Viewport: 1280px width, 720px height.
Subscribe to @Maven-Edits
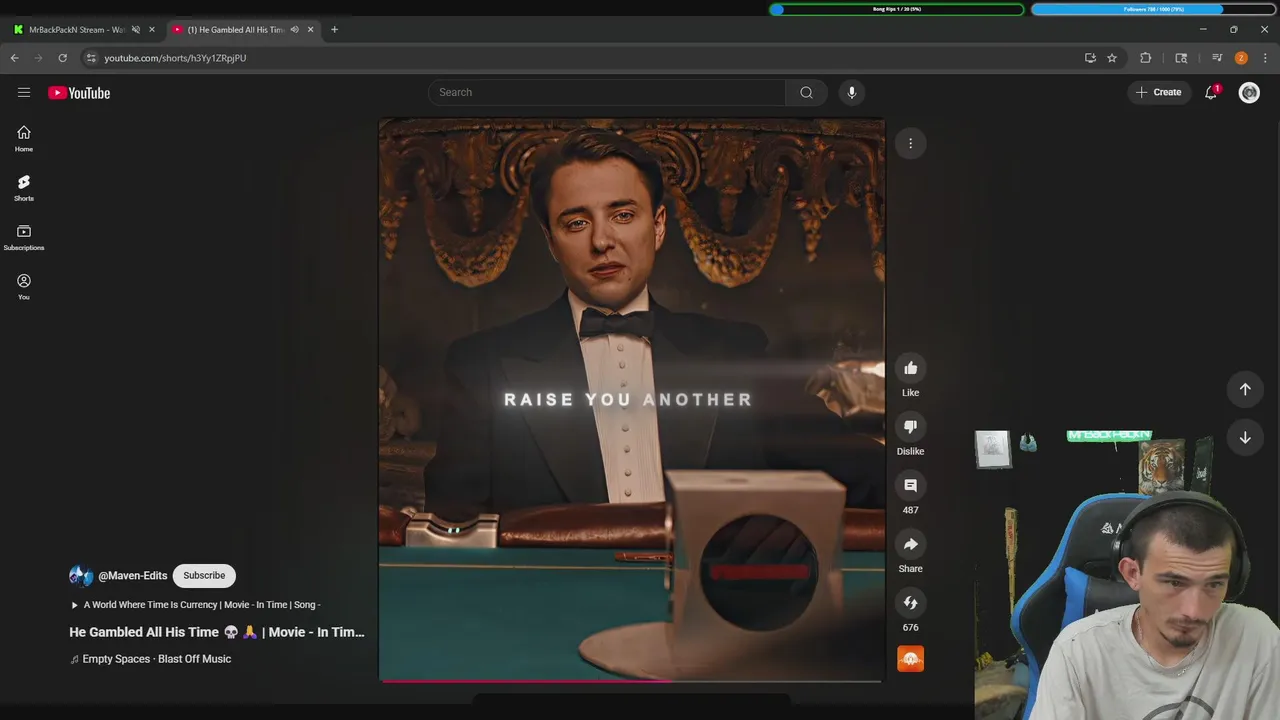pyautogui.click(x=204, y=575)
